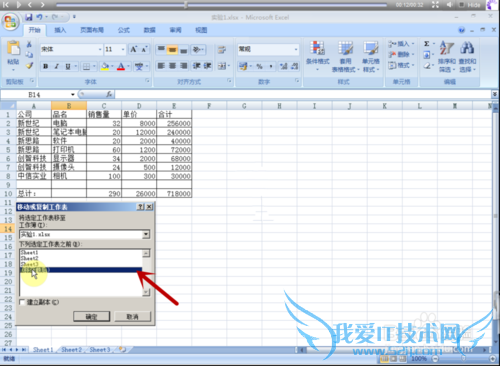This screenshot has height=366, width=500.
Task: Open Format as Table 套用表格格式
Action: [x=345, y=56]
